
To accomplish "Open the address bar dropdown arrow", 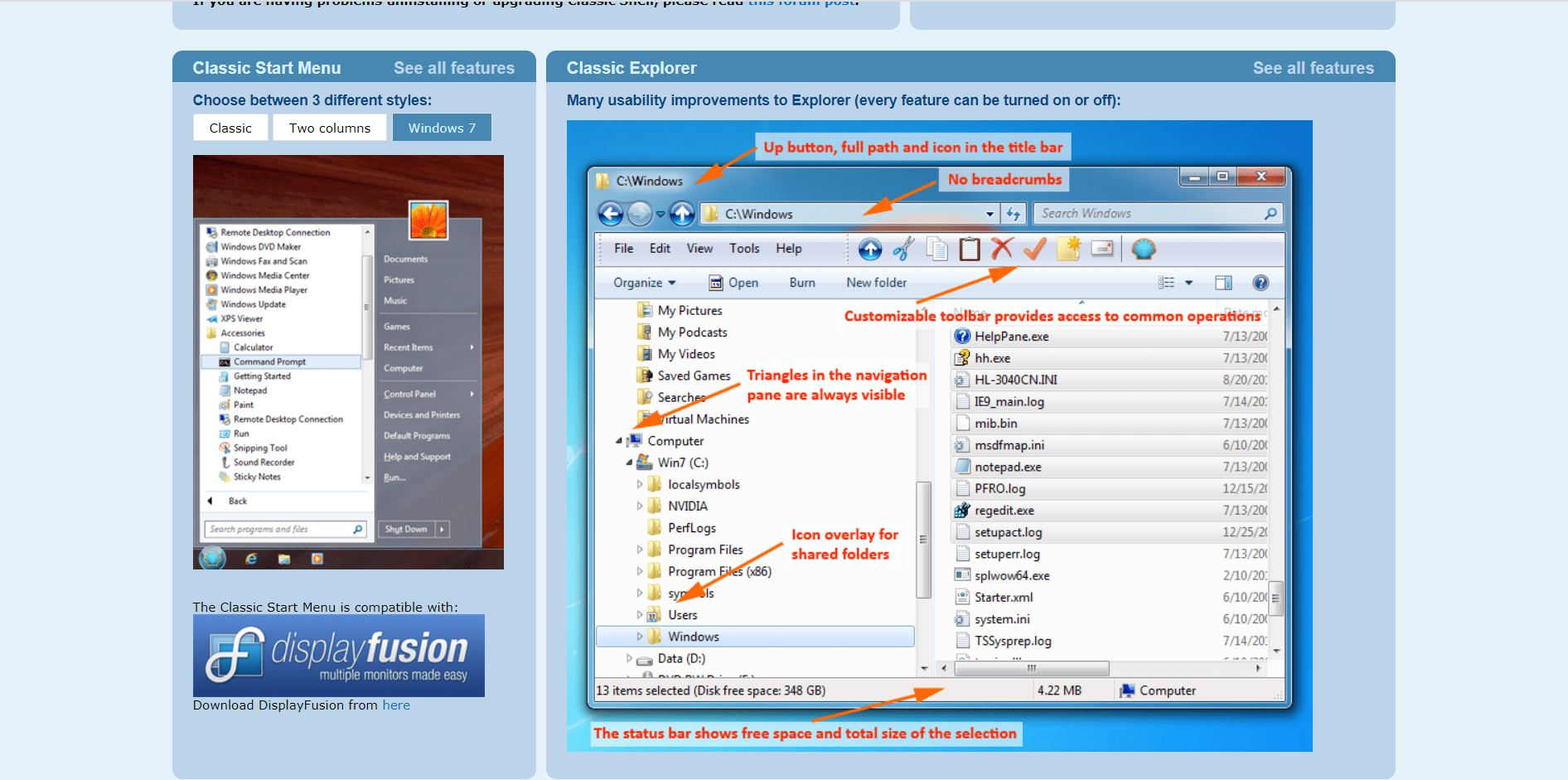I will (x=990, y=214).
